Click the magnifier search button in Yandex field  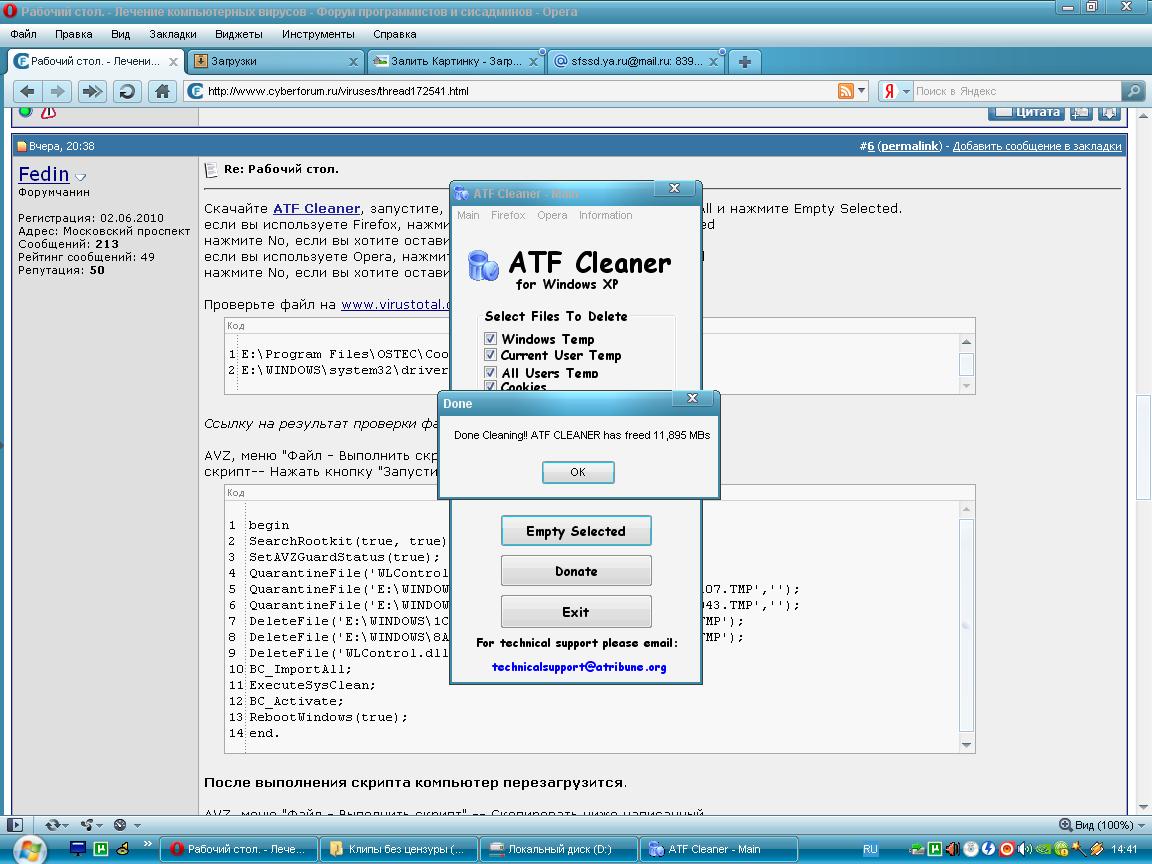pyautogui.click(x=1134, y=91)
